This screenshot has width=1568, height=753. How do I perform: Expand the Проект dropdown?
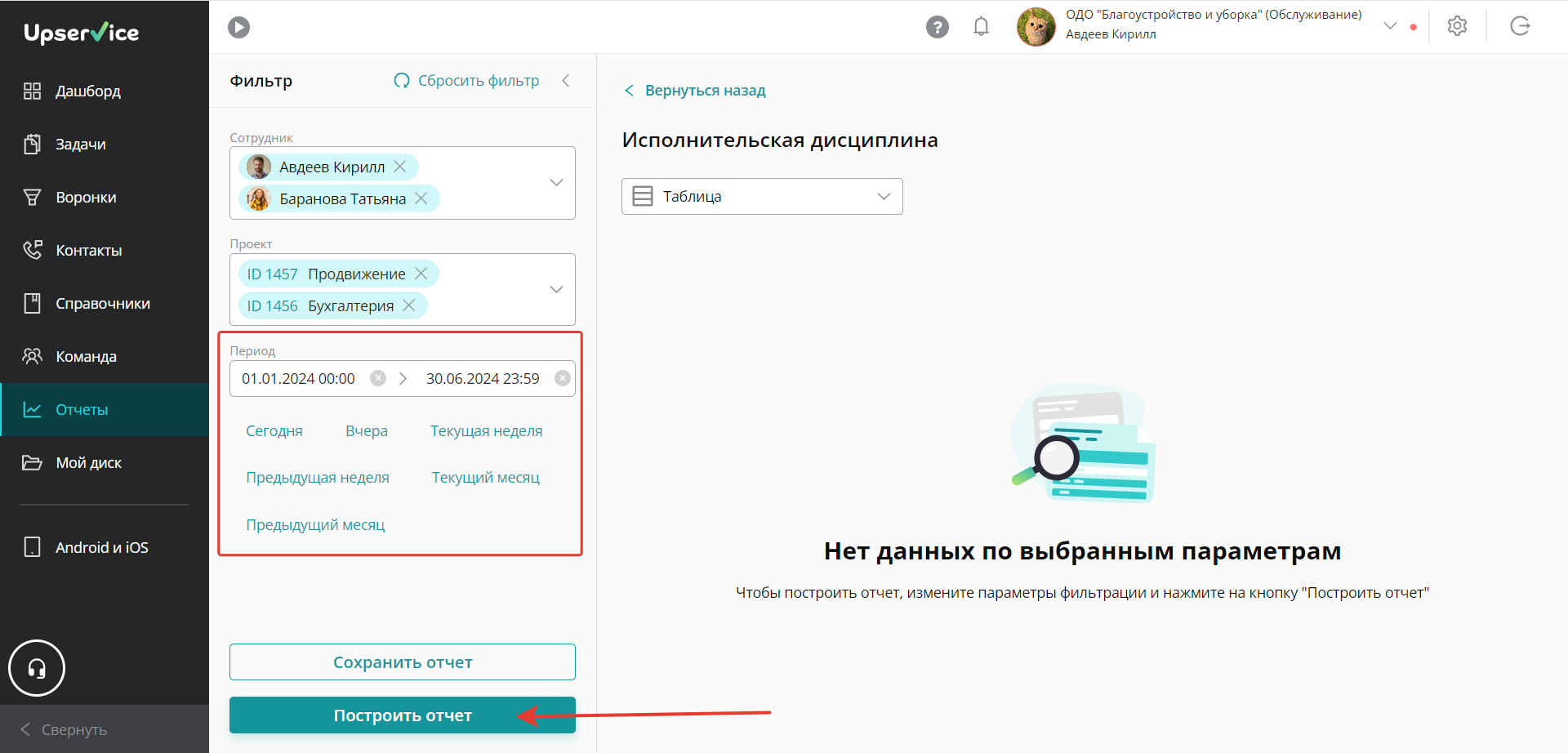click(x=556, y=289)
